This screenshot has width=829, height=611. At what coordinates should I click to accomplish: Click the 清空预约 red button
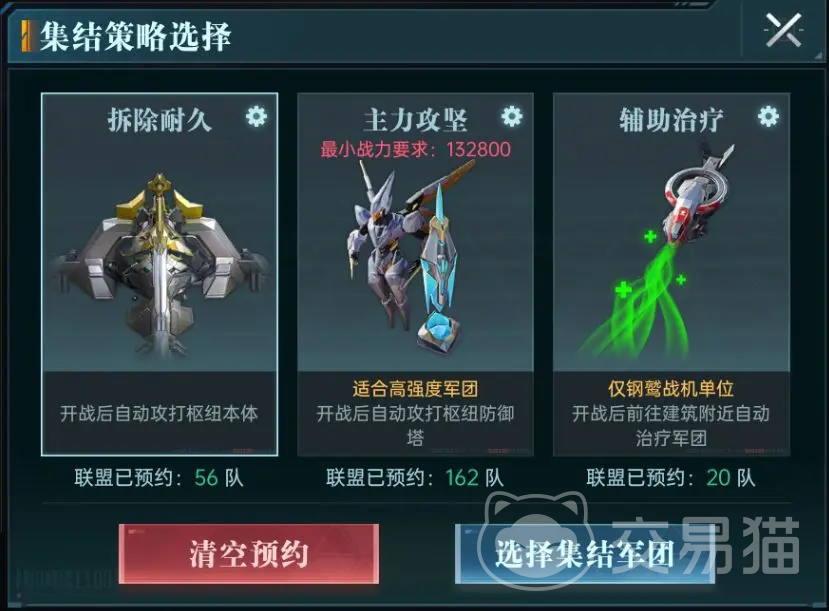249,554
